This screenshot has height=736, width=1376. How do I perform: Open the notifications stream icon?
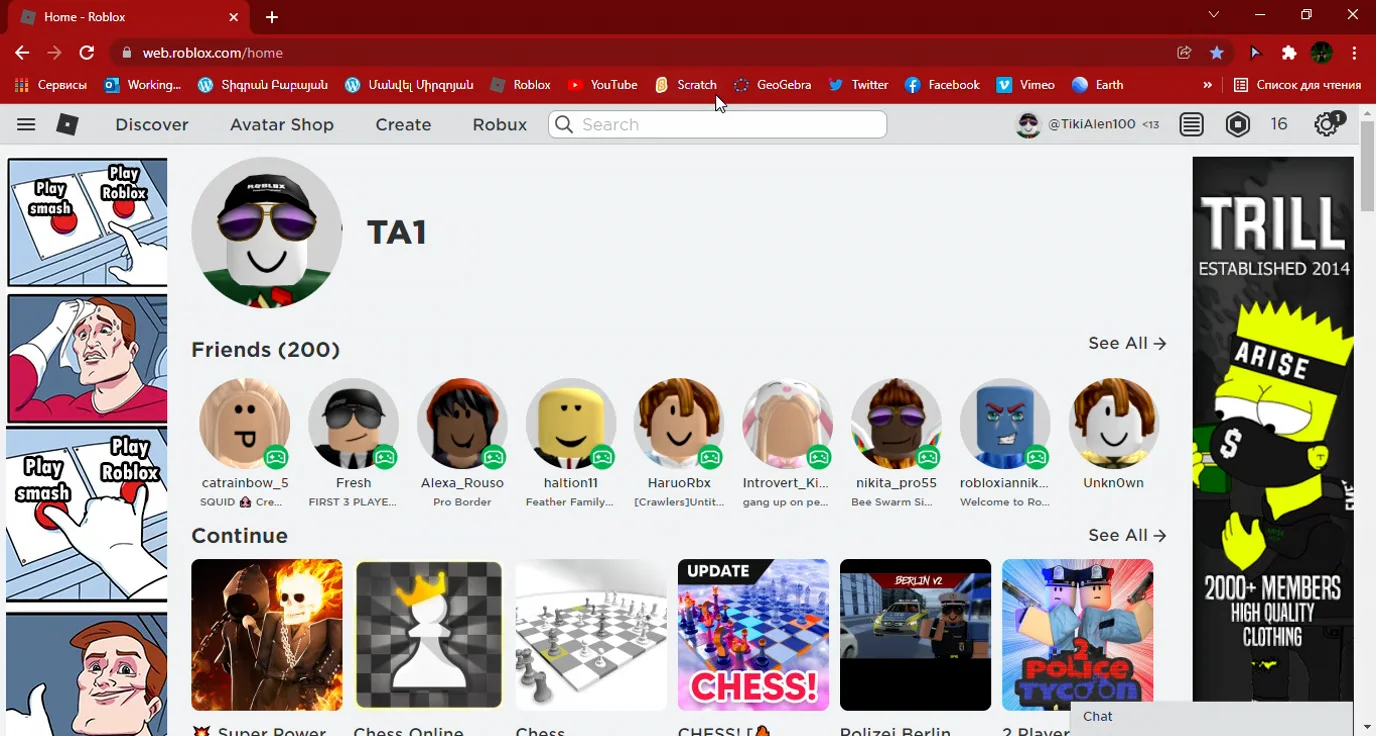1191,124
